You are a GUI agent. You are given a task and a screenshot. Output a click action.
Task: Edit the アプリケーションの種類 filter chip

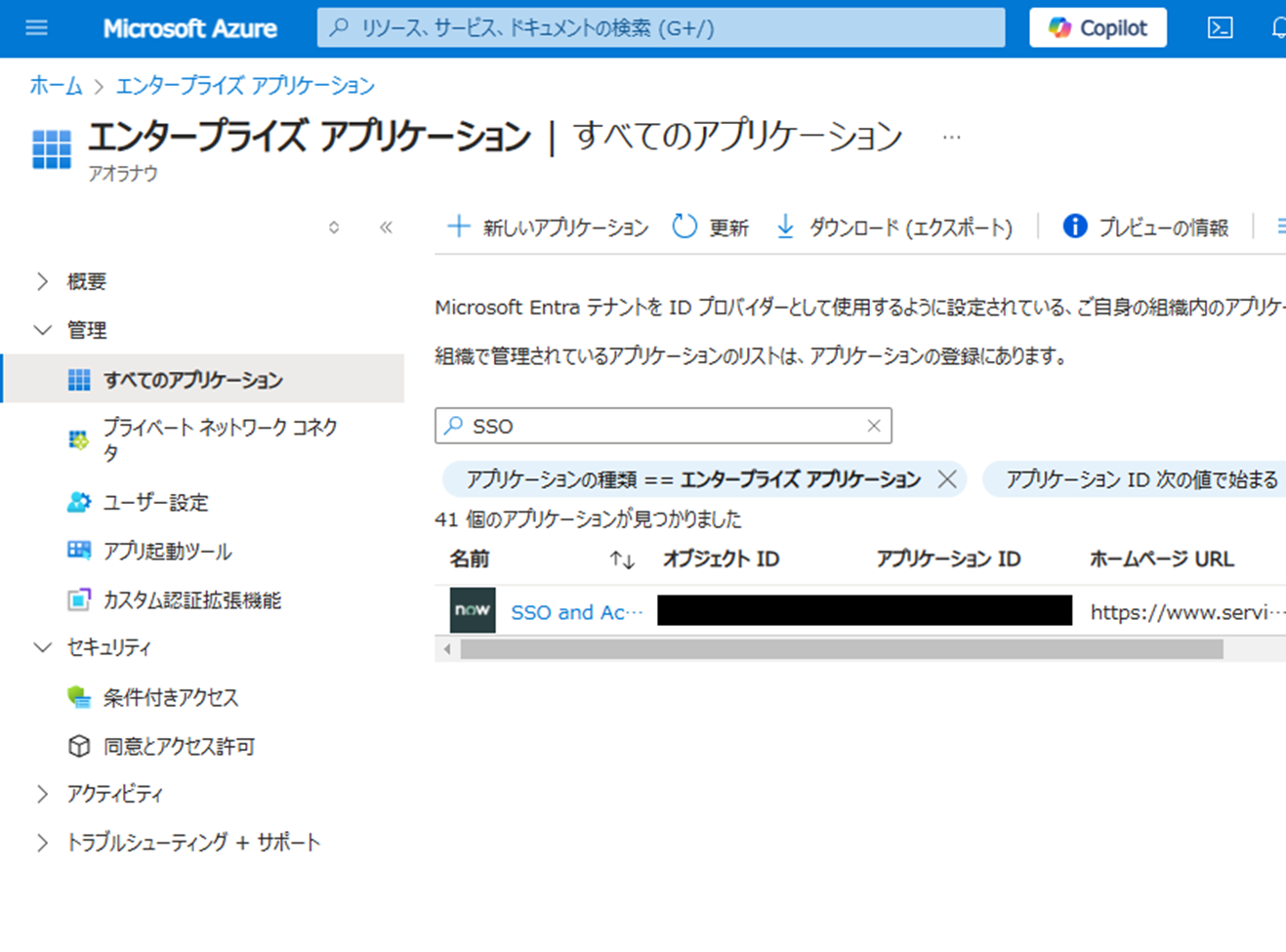point(692,479)
